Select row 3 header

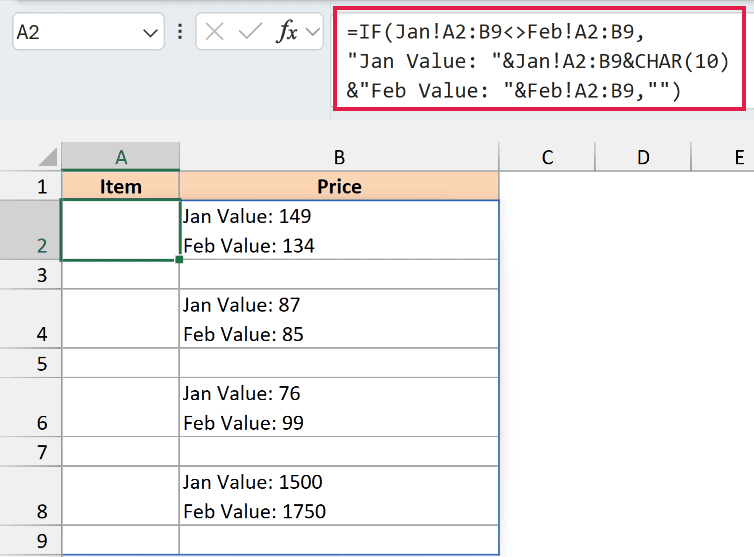[x=31, y=275]
